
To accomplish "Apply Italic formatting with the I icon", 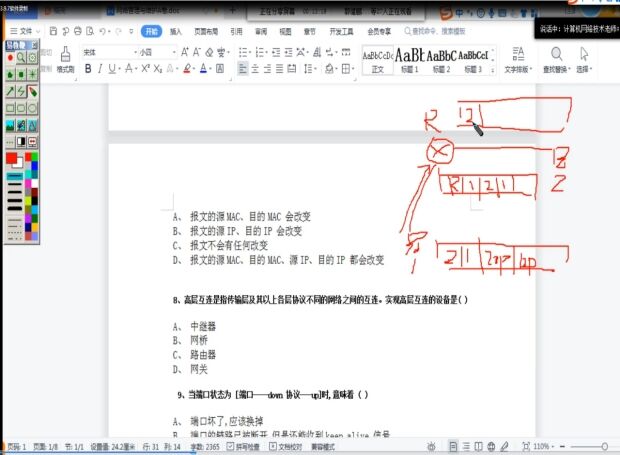I will [x=100, y=69].
